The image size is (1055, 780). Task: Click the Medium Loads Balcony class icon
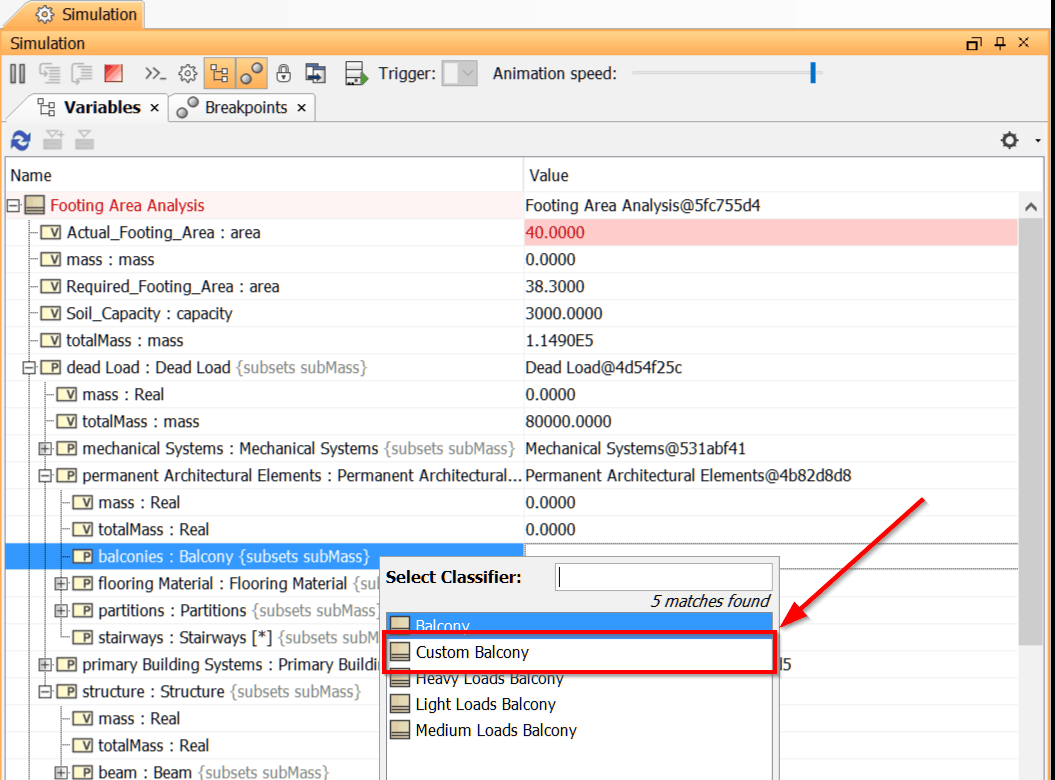click(400, 730)
